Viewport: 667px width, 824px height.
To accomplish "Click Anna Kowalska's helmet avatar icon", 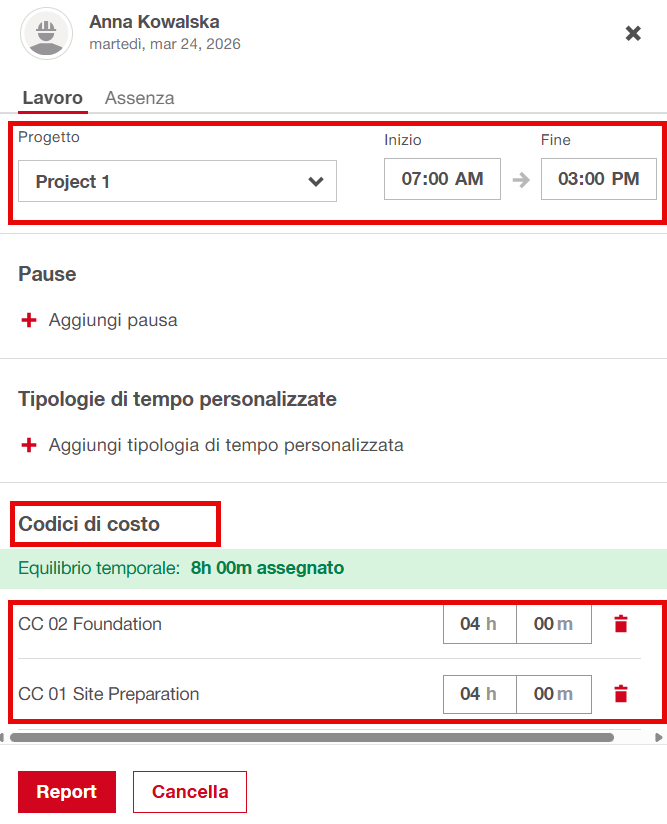I will click(x=46, y=33).
